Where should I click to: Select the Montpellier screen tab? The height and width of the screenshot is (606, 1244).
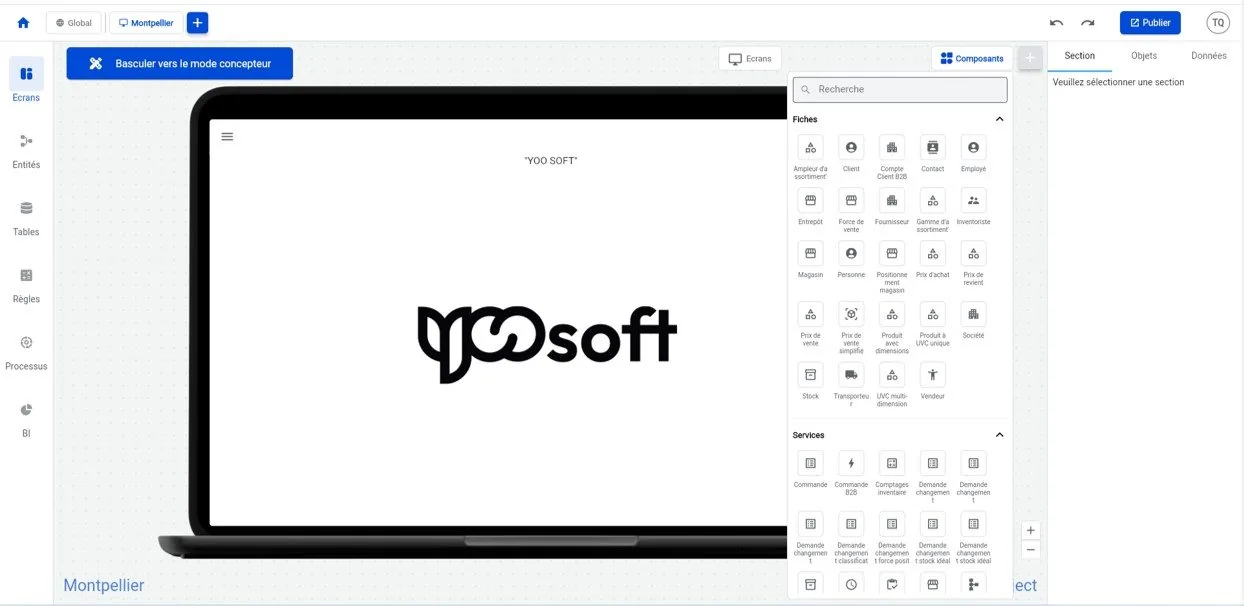pyautogui.click(x=146, y=23)
